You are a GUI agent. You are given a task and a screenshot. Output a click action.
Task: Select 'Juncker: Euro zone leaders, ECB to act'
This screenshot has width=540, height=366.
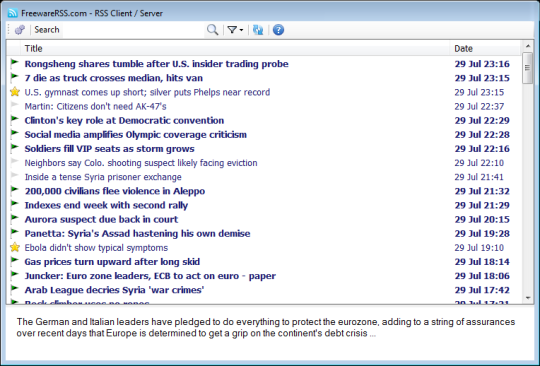[x=150, y=276]
